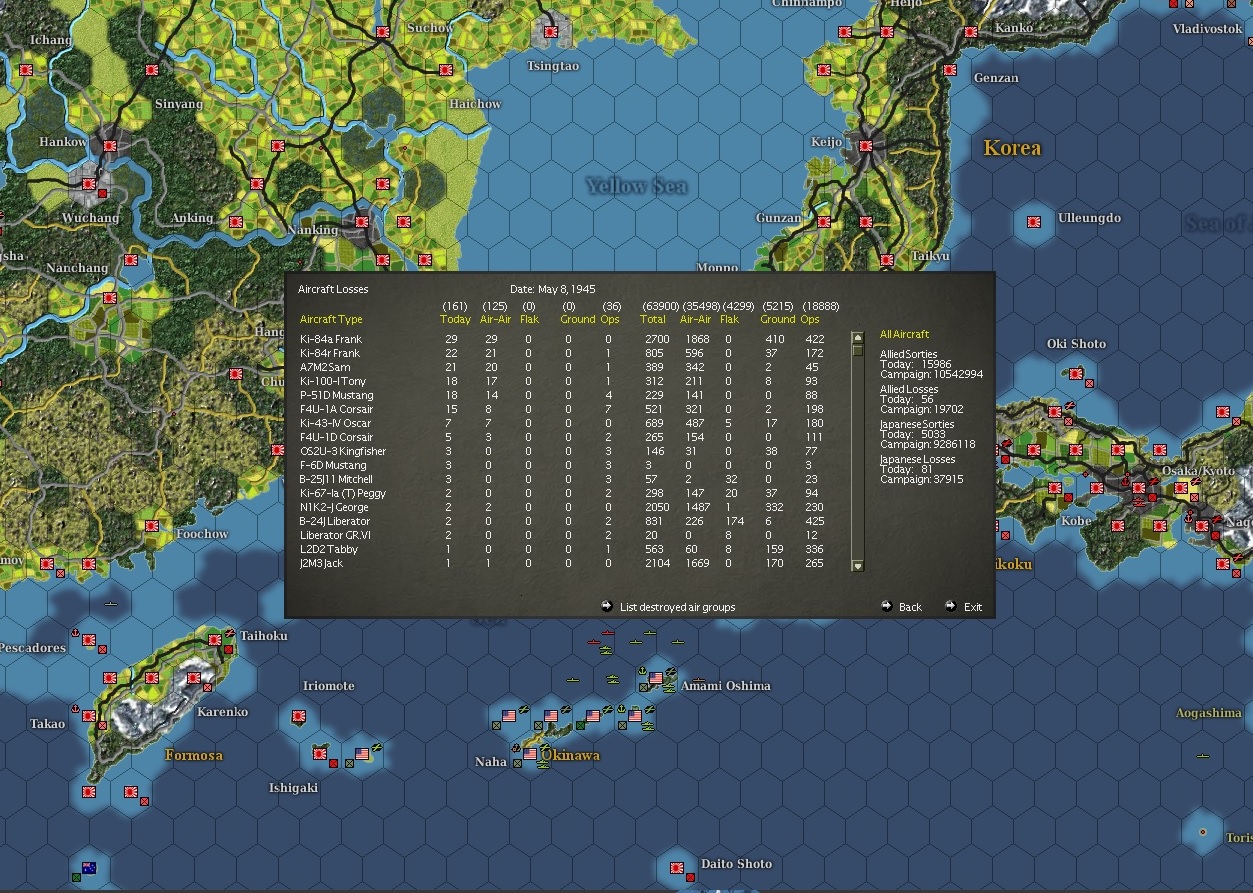Click the Allied Sorties statistic label
The image size is (1253, 893).
click(x=909, y=354)
